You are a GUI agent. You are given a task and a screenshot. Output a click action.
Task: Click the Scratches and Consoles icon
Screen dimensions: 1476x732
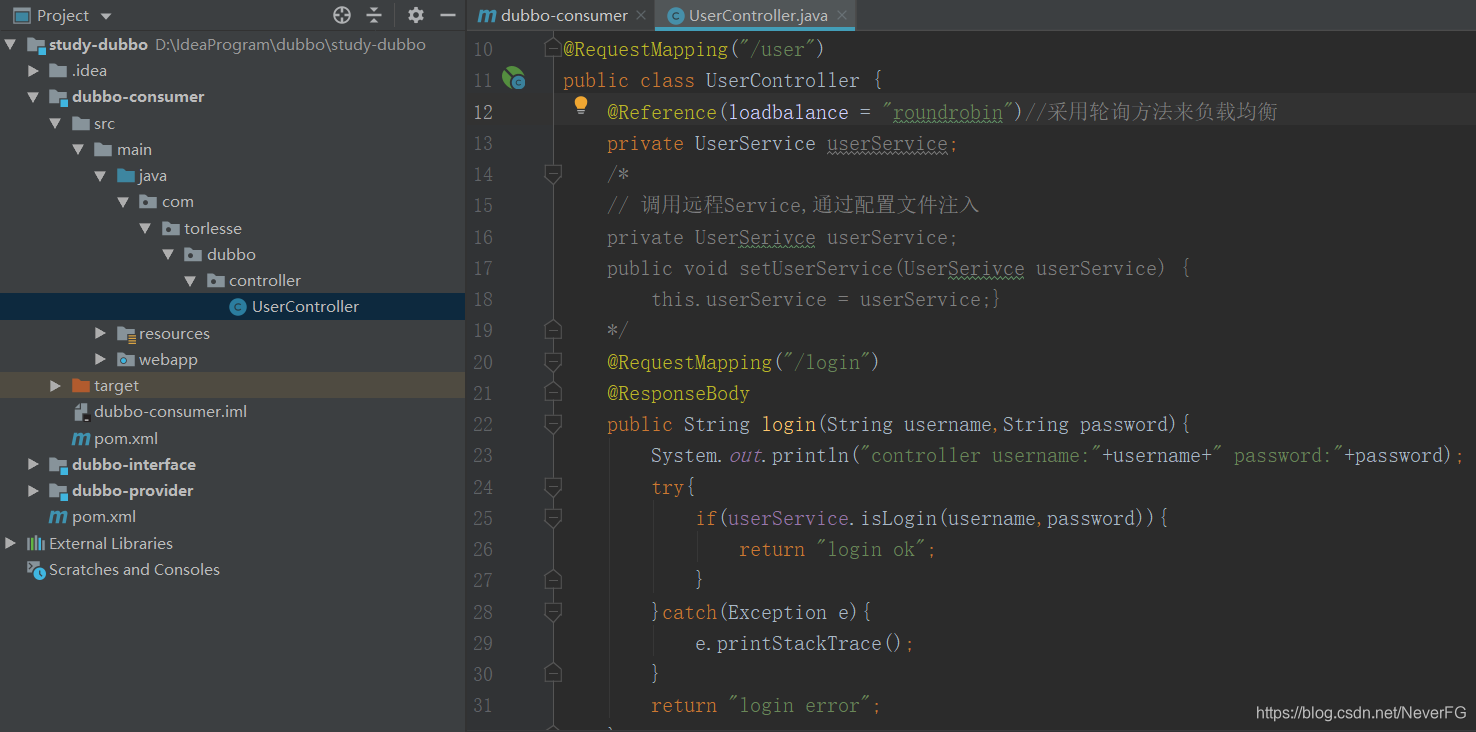coord(36,570)
